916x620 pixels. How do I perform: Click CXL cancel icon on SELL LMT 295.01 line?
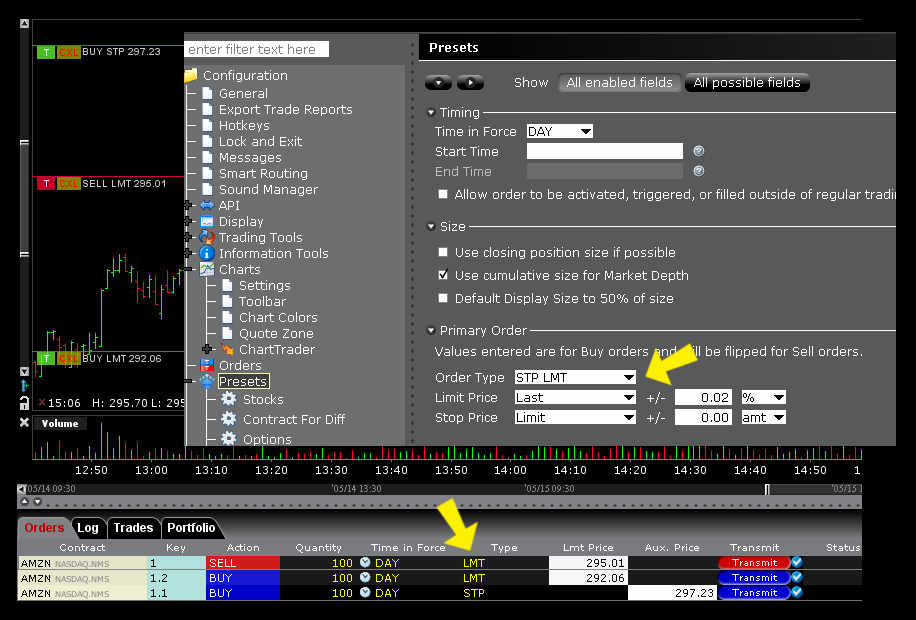click(x=68, y=183)
